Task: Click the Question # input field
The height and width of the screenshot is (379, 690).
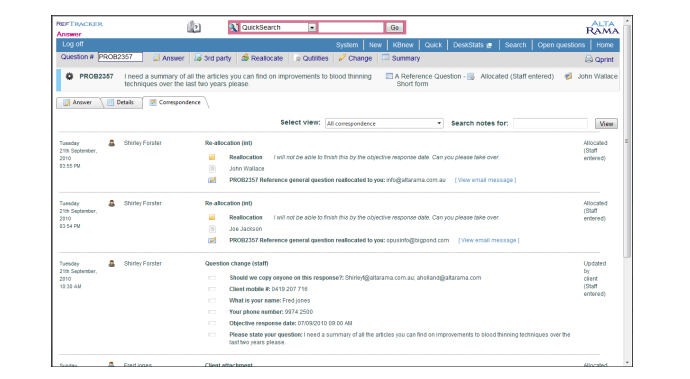Action: tap(120, 57)
